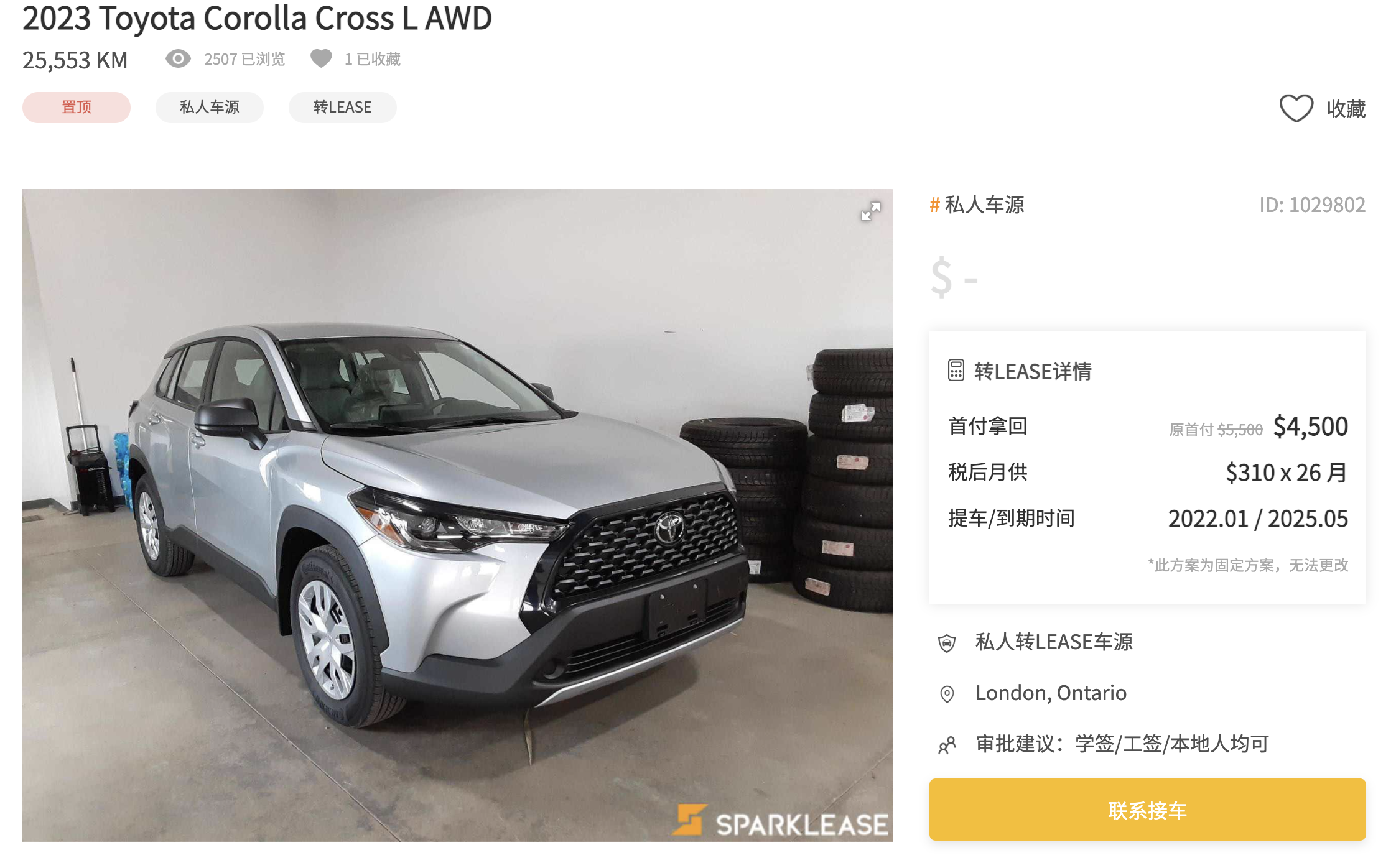Viewport: 1396px width, 868px height.
Task: Select the 转LEASE tag pill
Action: (x=343, y=108)
